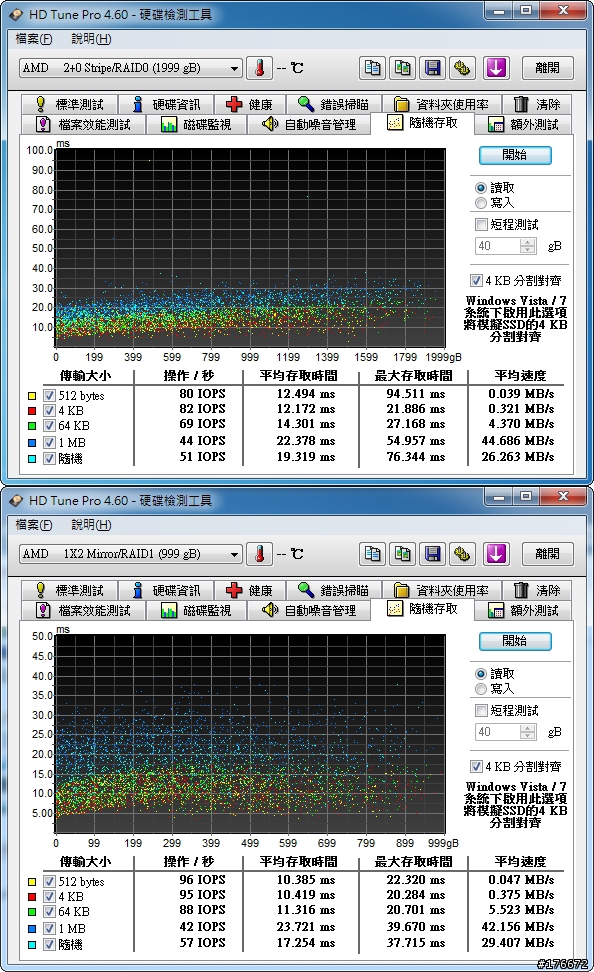
Task: Uncheck 4 KB transfer checkbox in top RAID0 window
Action: click(x=50, y=410)
